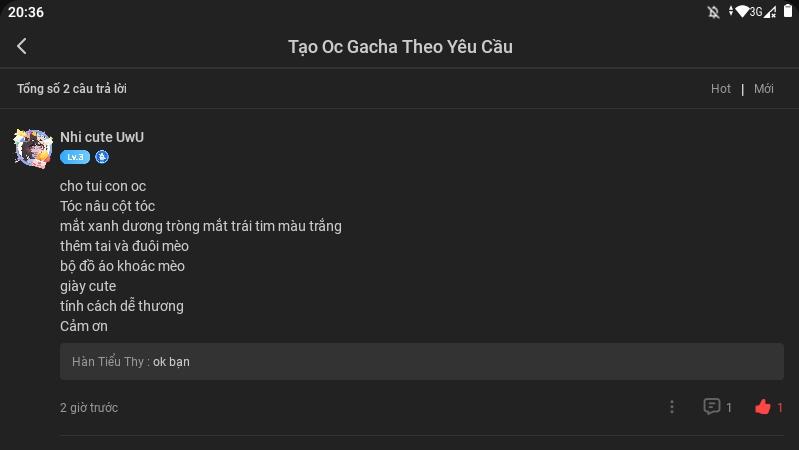
Task: Tap the red like count number
Action: pos(780,407)
